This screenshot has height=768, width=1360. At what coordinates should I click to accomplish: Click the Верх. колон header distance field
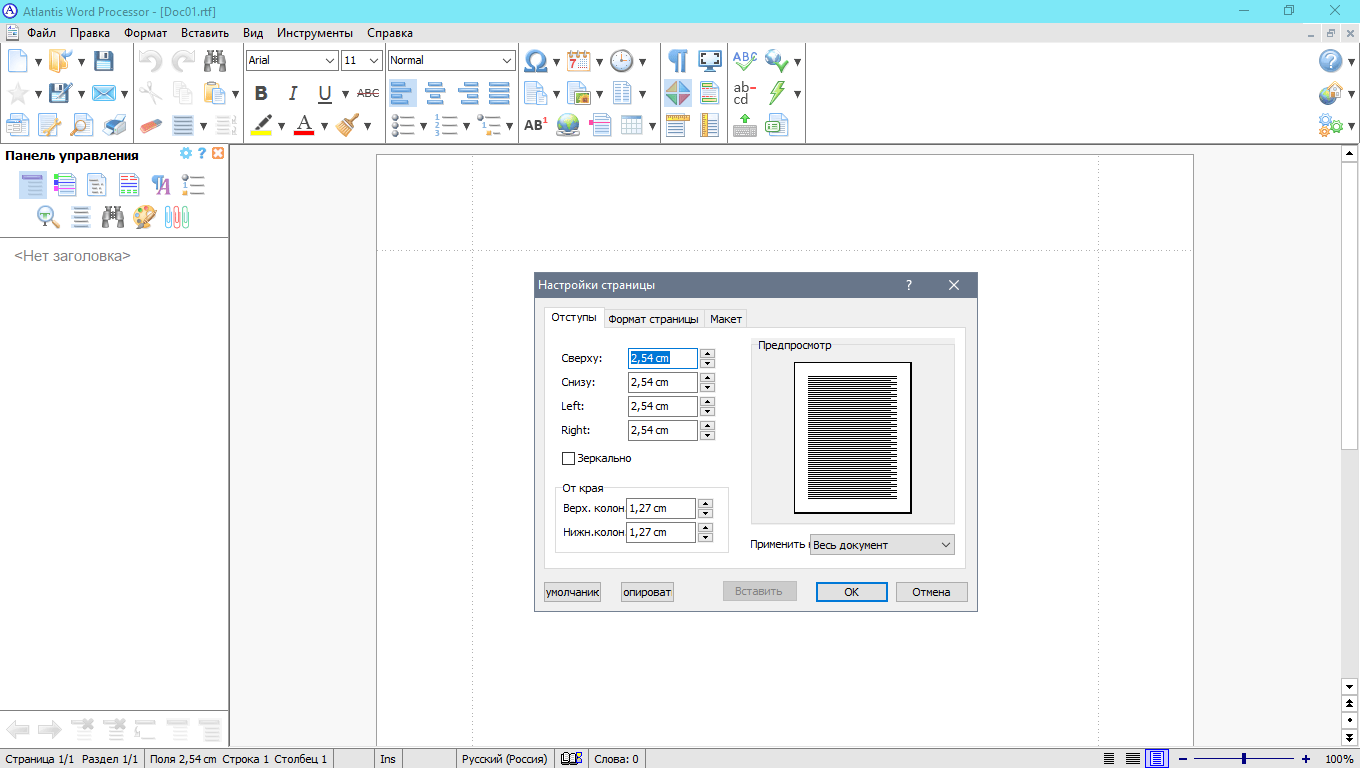660,508
